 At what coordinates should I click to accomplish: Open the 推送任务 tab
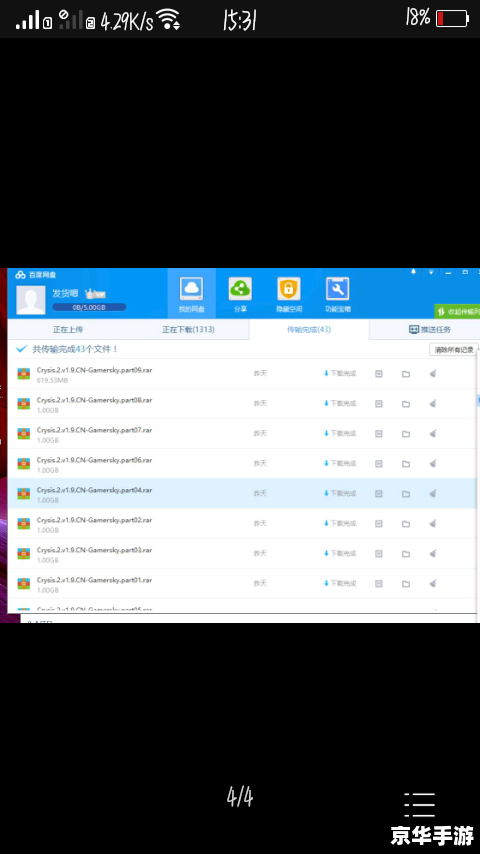(430, 330)
